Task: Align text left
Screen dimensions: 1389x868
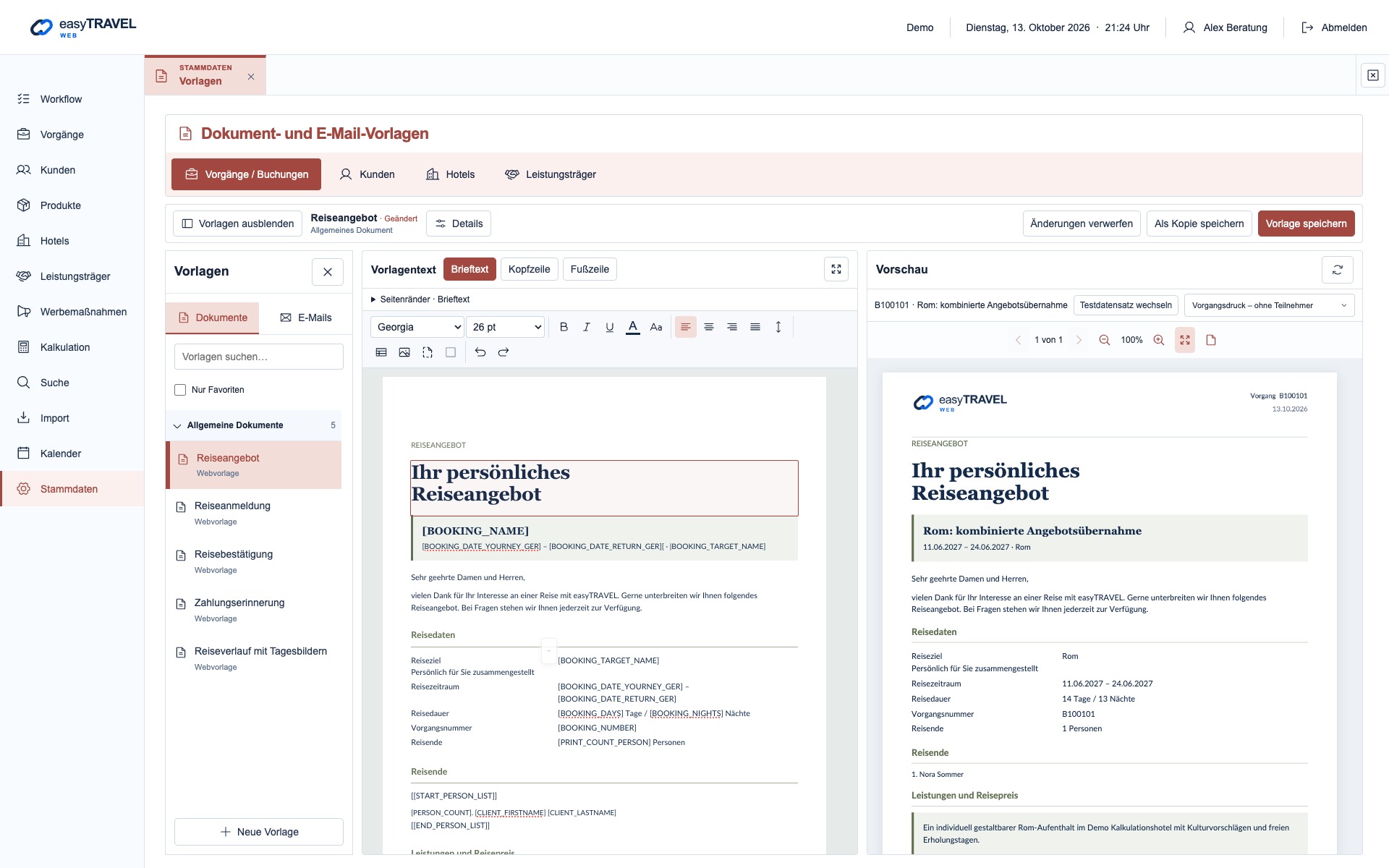Action: pyautogui.click(x=686, y=327)
